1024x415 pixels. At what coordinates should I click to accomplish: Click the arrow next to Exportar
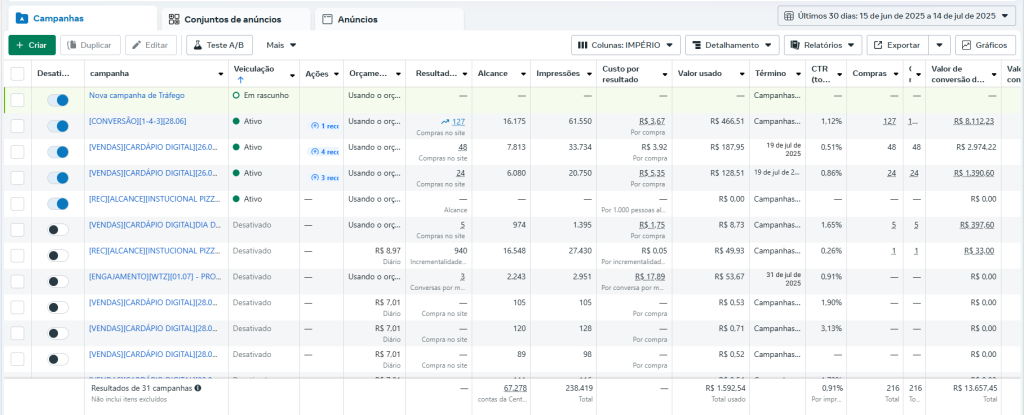coord(939,45)
